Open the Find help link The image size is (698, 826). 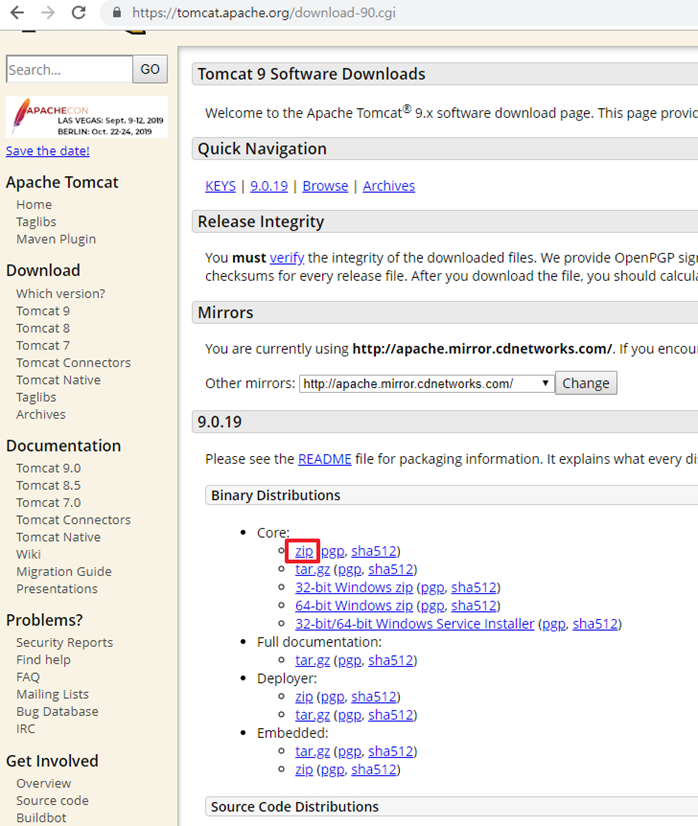tap(43, 660)
